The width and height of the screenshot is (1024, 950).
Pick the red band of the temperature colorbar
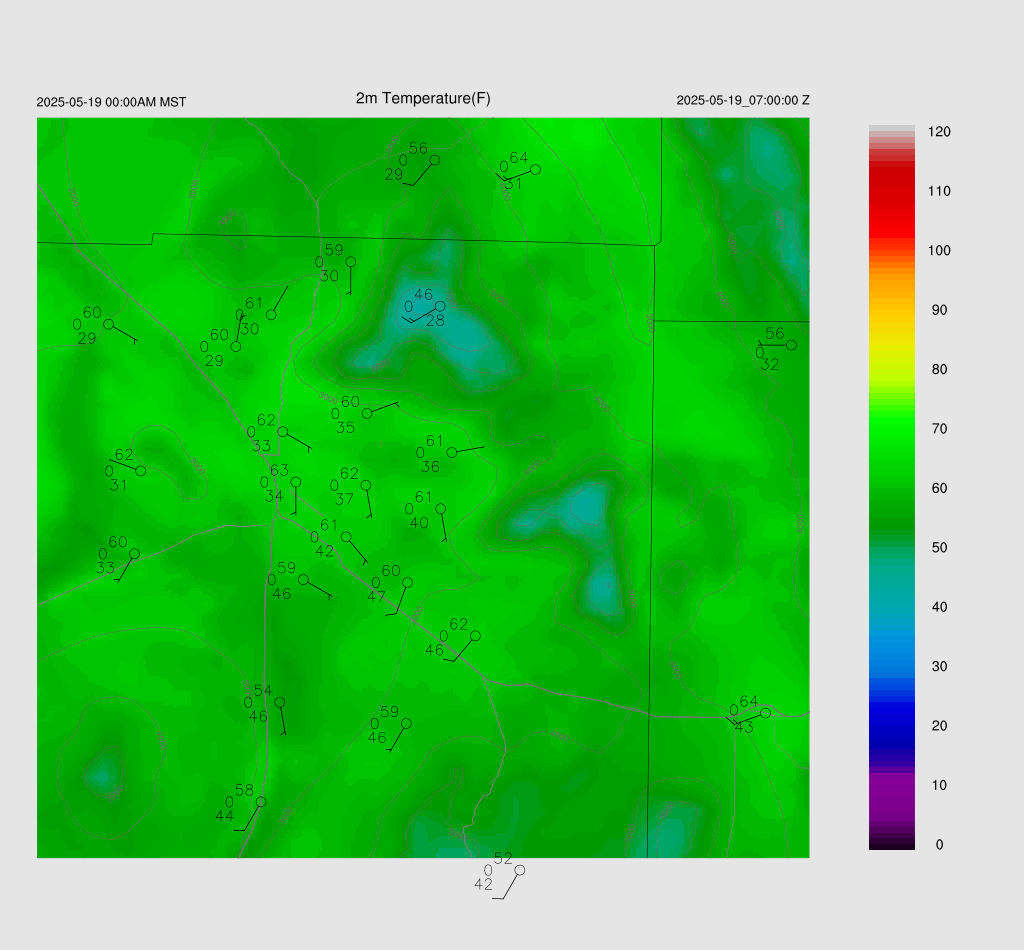click(891, 202)
